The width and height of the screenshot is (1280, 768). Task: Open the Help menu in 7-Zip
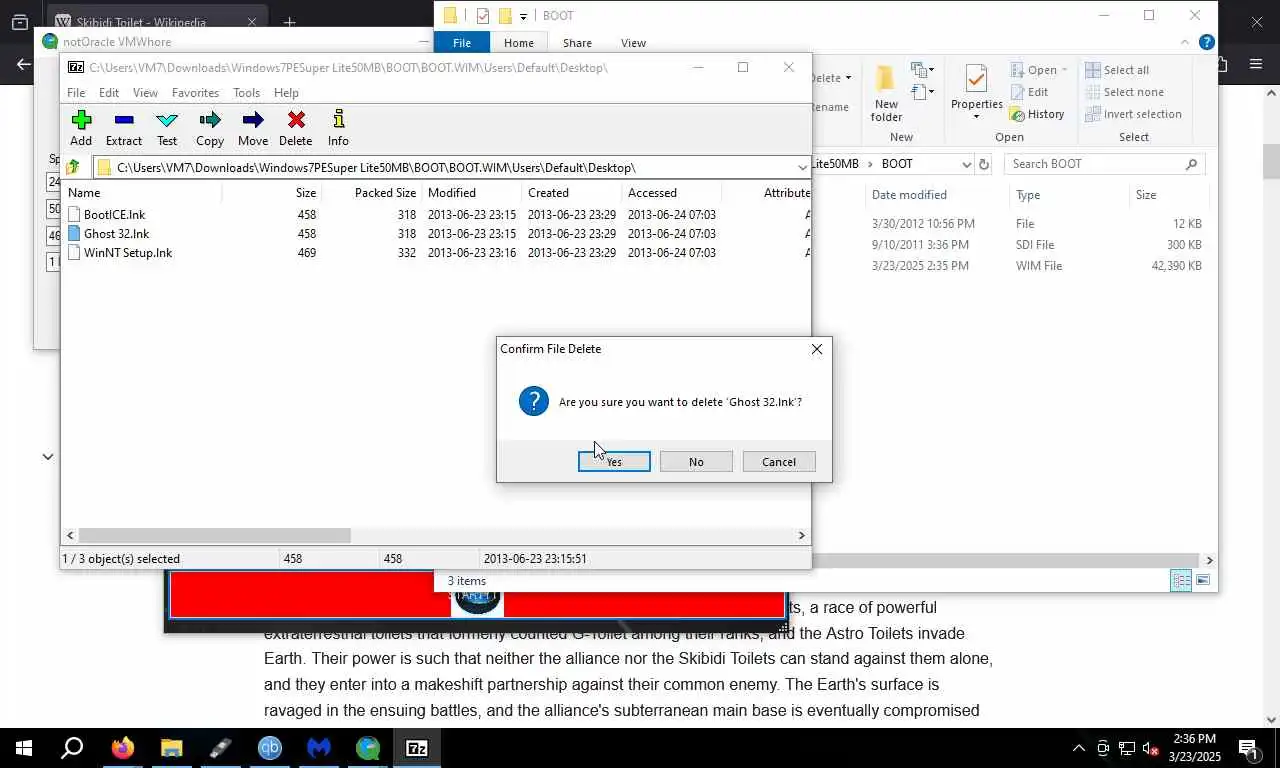coord(286,93)
